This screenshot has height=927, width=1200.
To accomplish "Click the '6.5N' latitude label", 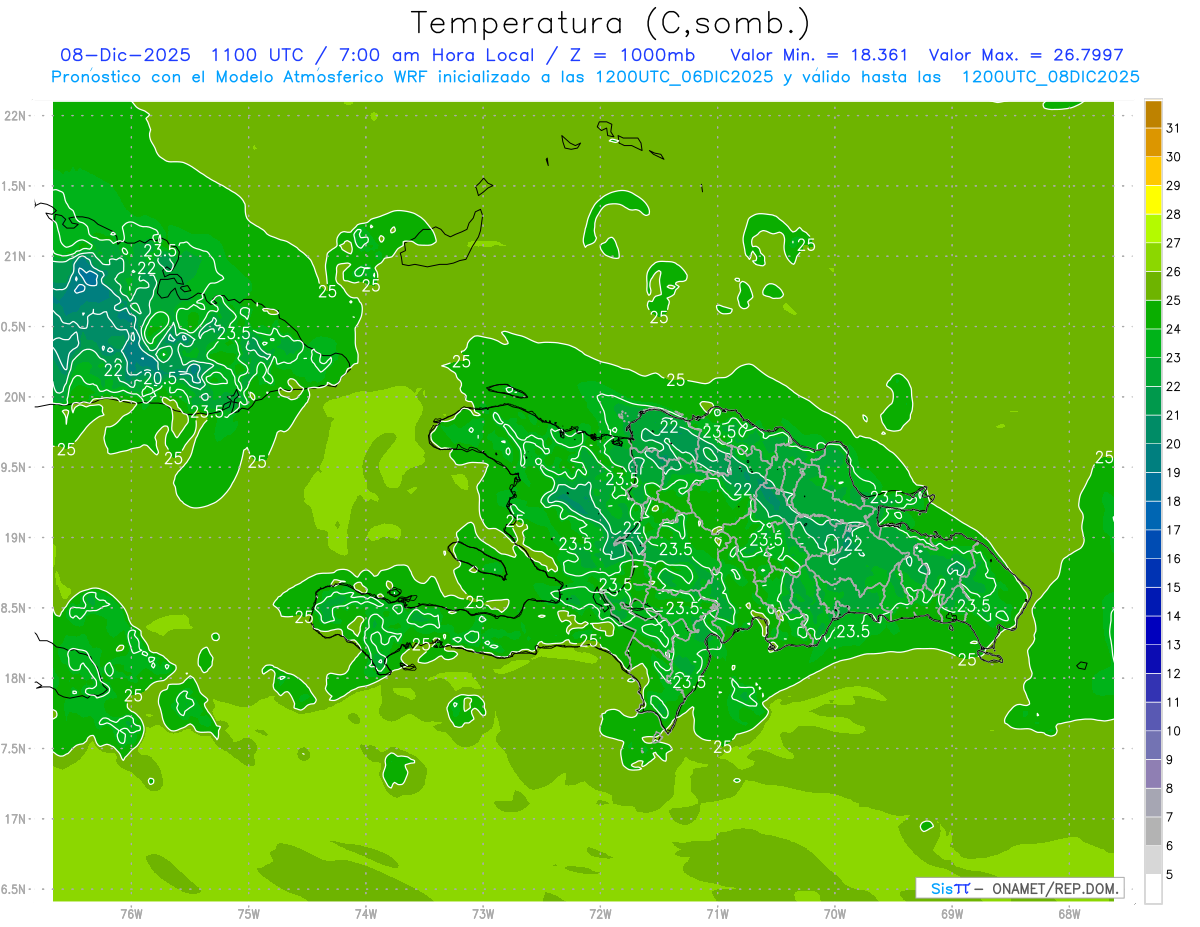I will (x=15, y=889).
